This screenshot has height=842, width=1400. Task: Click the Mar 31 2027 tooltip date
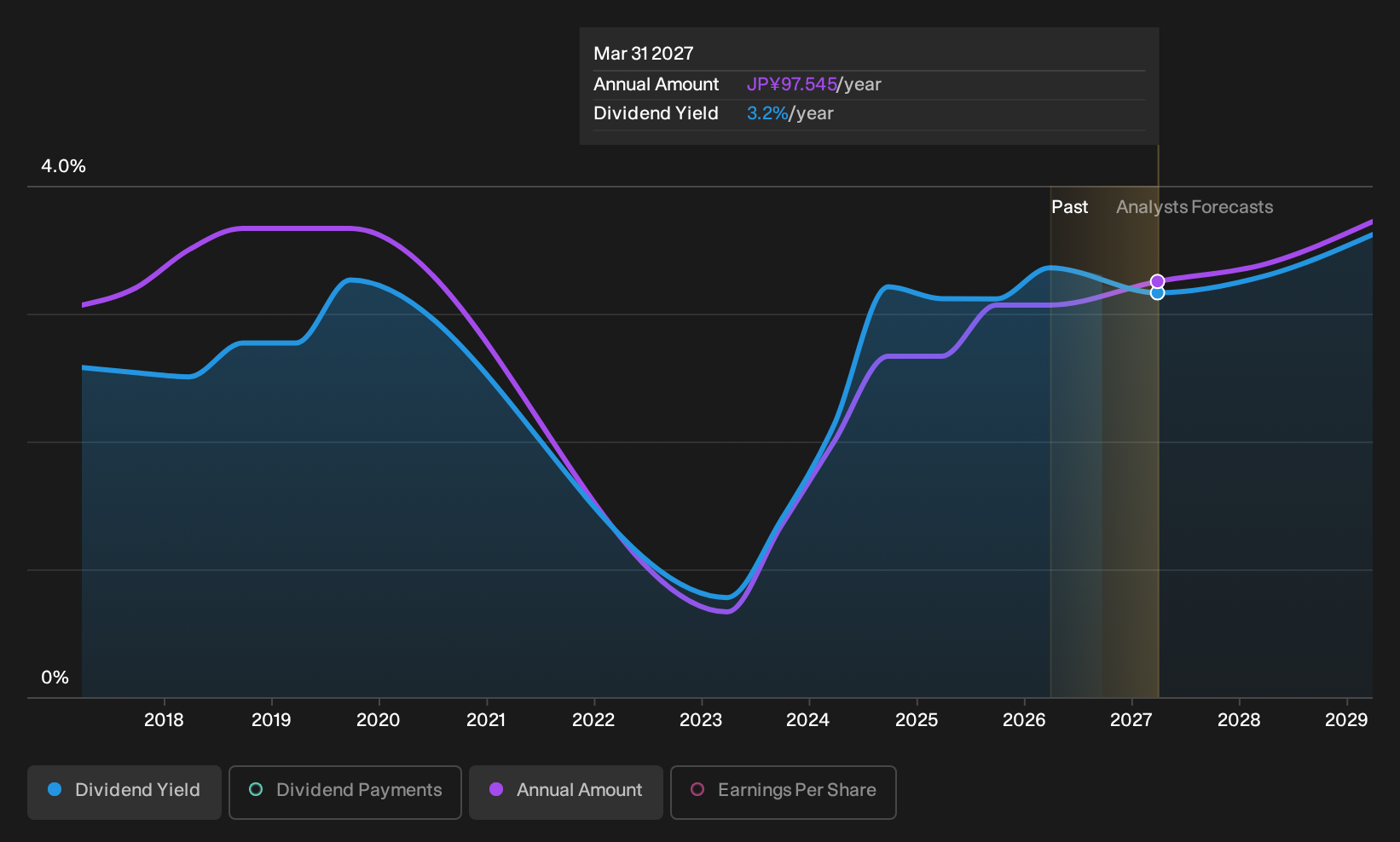pos(644,54)
